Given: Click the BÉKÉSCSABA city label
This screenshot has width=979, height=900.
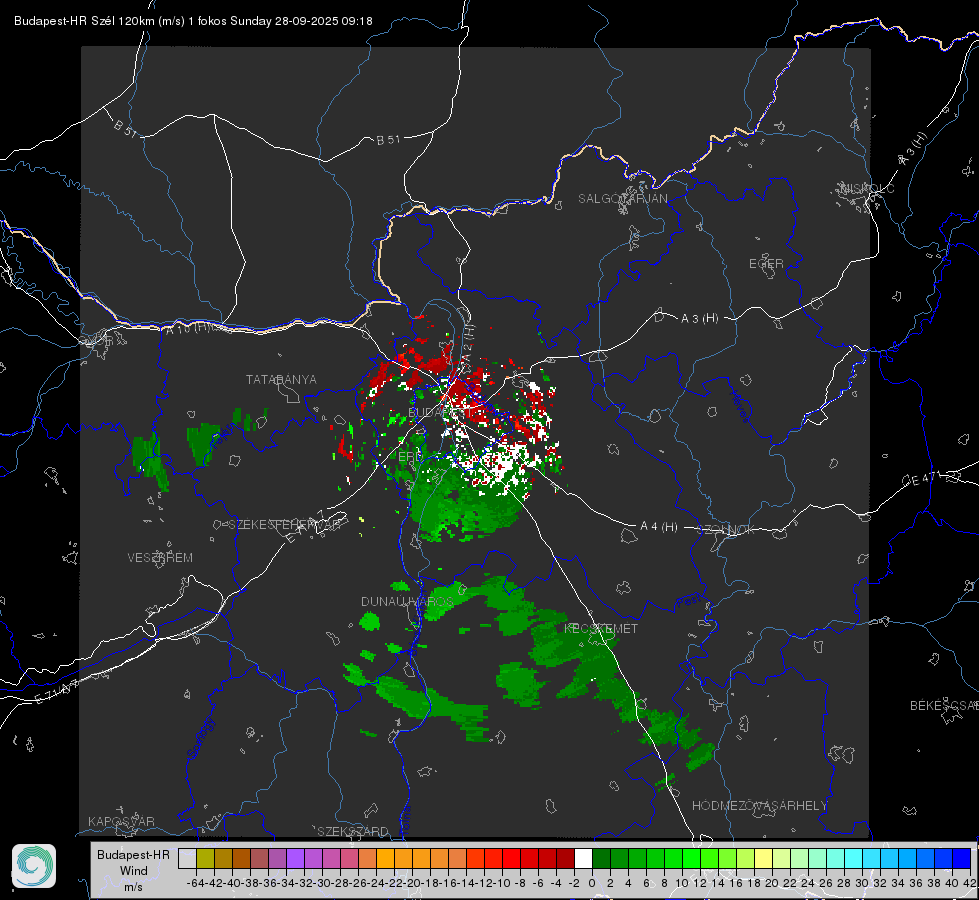Looking at the screenshot, I should 944,706.
